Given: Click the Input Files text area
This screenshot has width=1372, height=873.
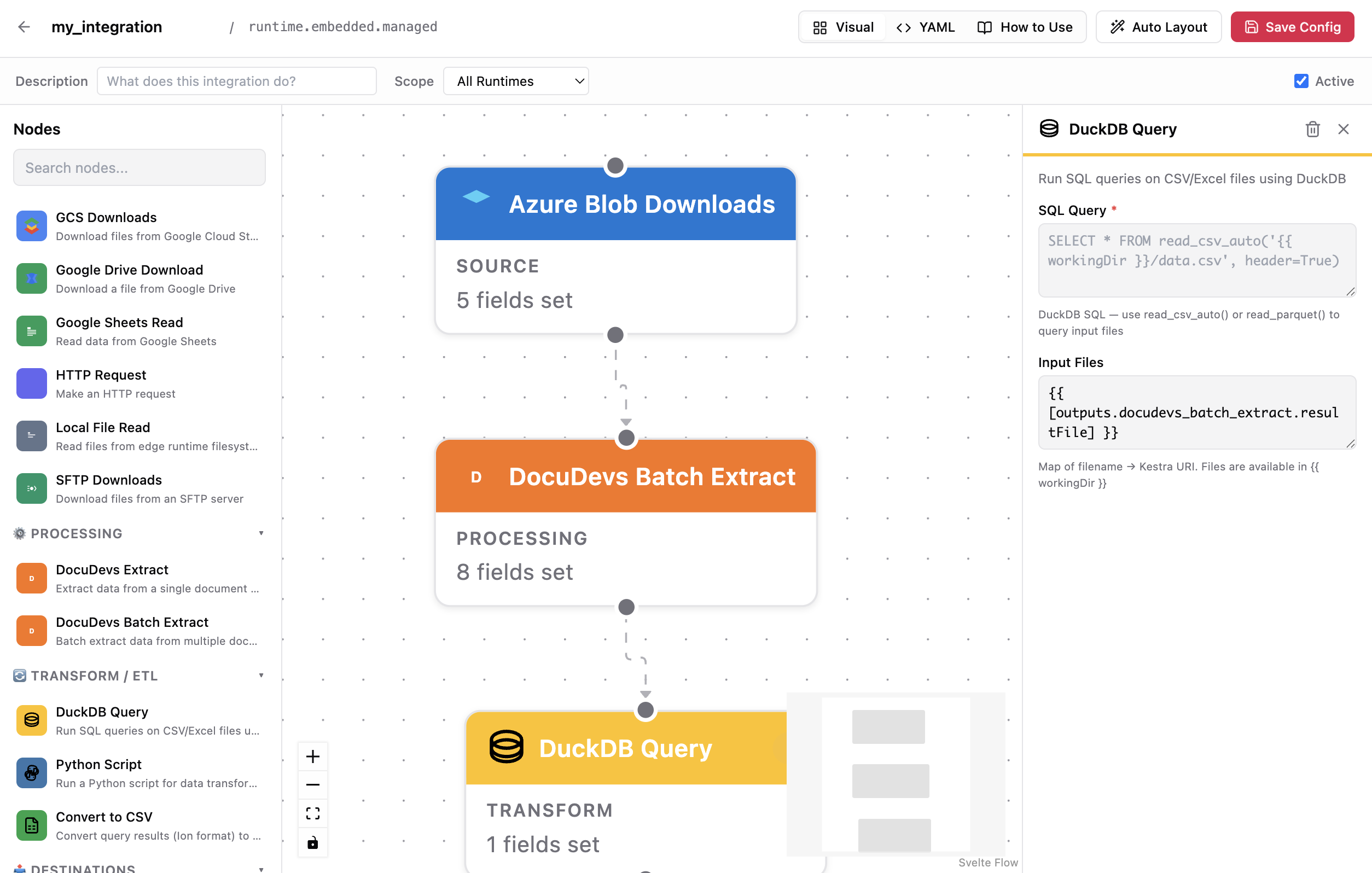Looking at the screenshot, I should click(x=1196, y=412).
